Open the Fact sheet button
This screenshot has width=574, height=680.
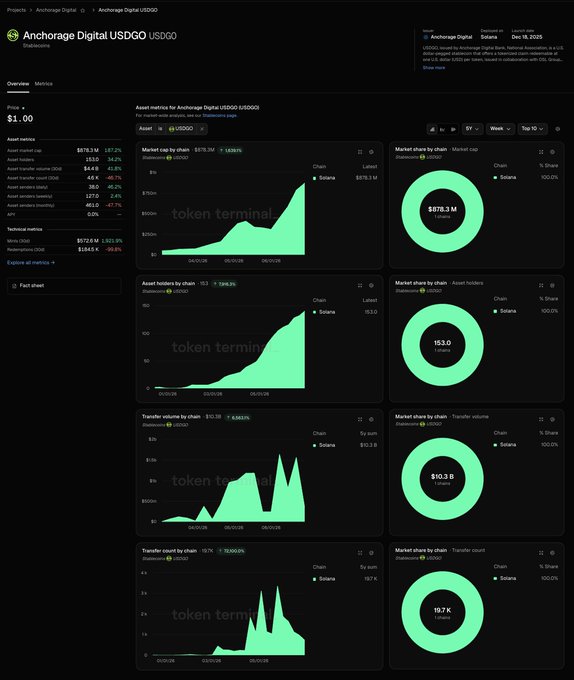click(x=64, y=285)
